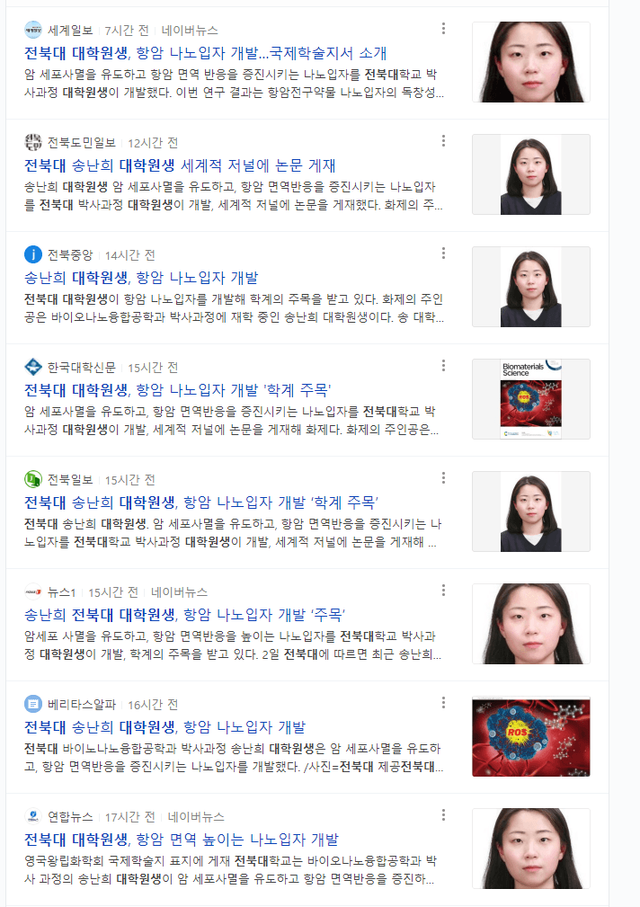Viewport: 640px width, 907px height.
Task: Open headline 송난희 전북대 대학원생, 항암 나노입자 개발 '주목'
Action: 185,615
